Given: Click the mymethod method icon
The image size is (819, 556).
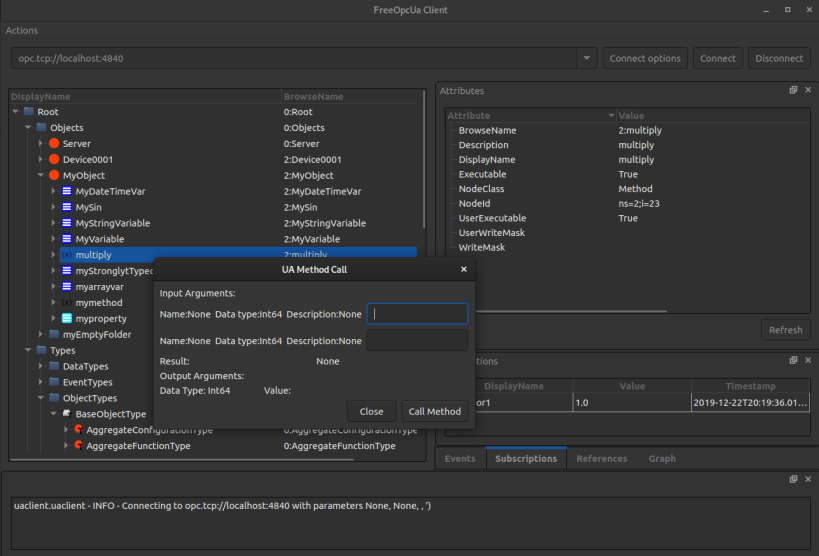Looking at the screenshot, I should [x=67, y=303].
